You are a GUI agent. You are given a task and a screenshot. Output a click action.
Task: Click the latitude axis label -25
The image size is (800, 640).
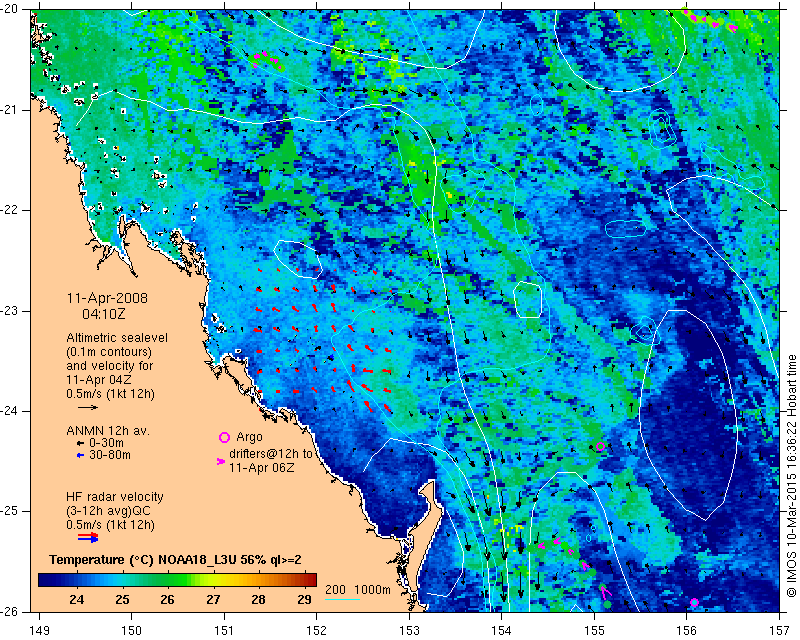[x=10, y=511]
